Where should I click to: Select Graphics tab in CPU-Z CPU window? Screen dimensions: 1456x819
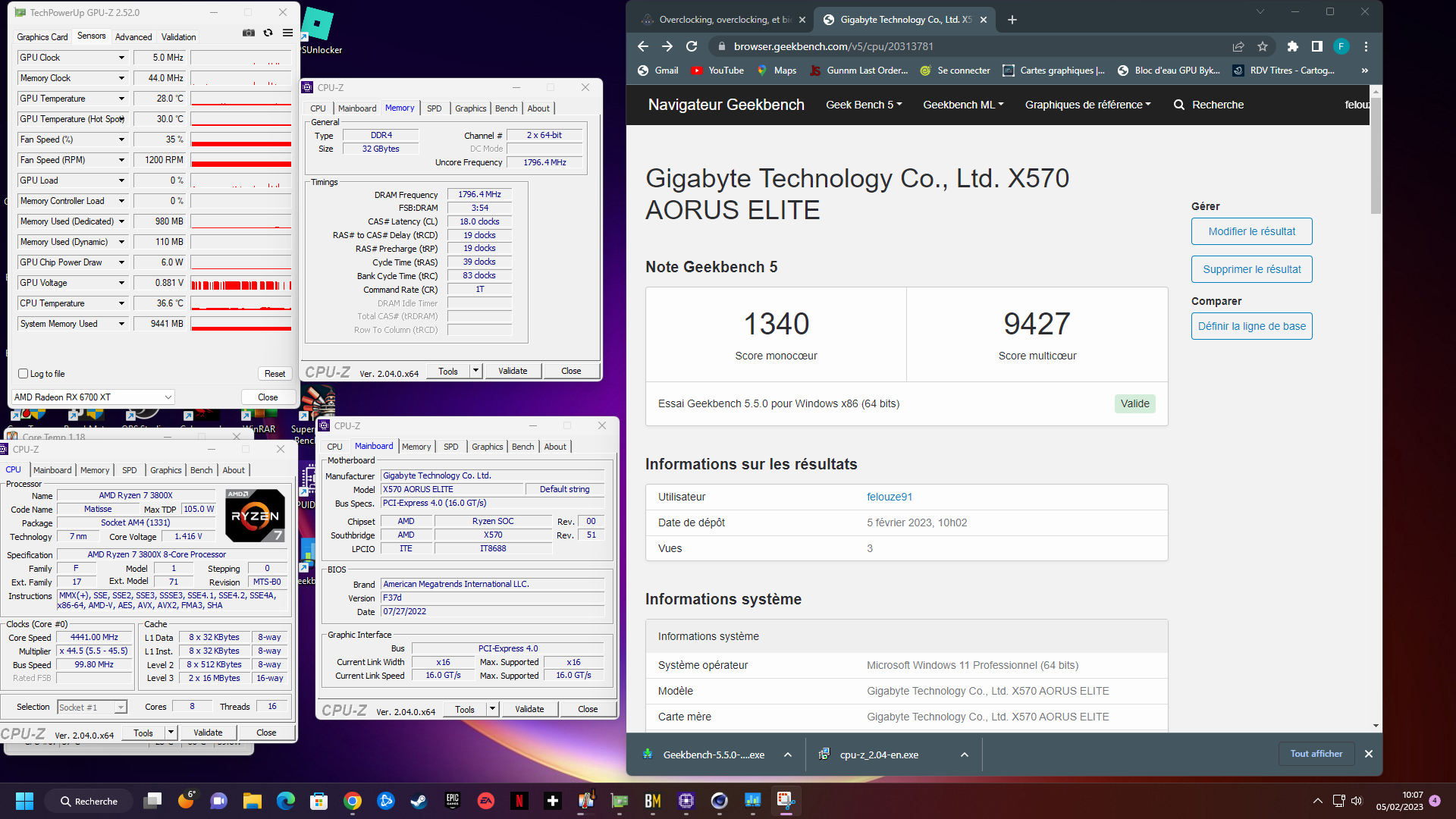pos(165,470)
